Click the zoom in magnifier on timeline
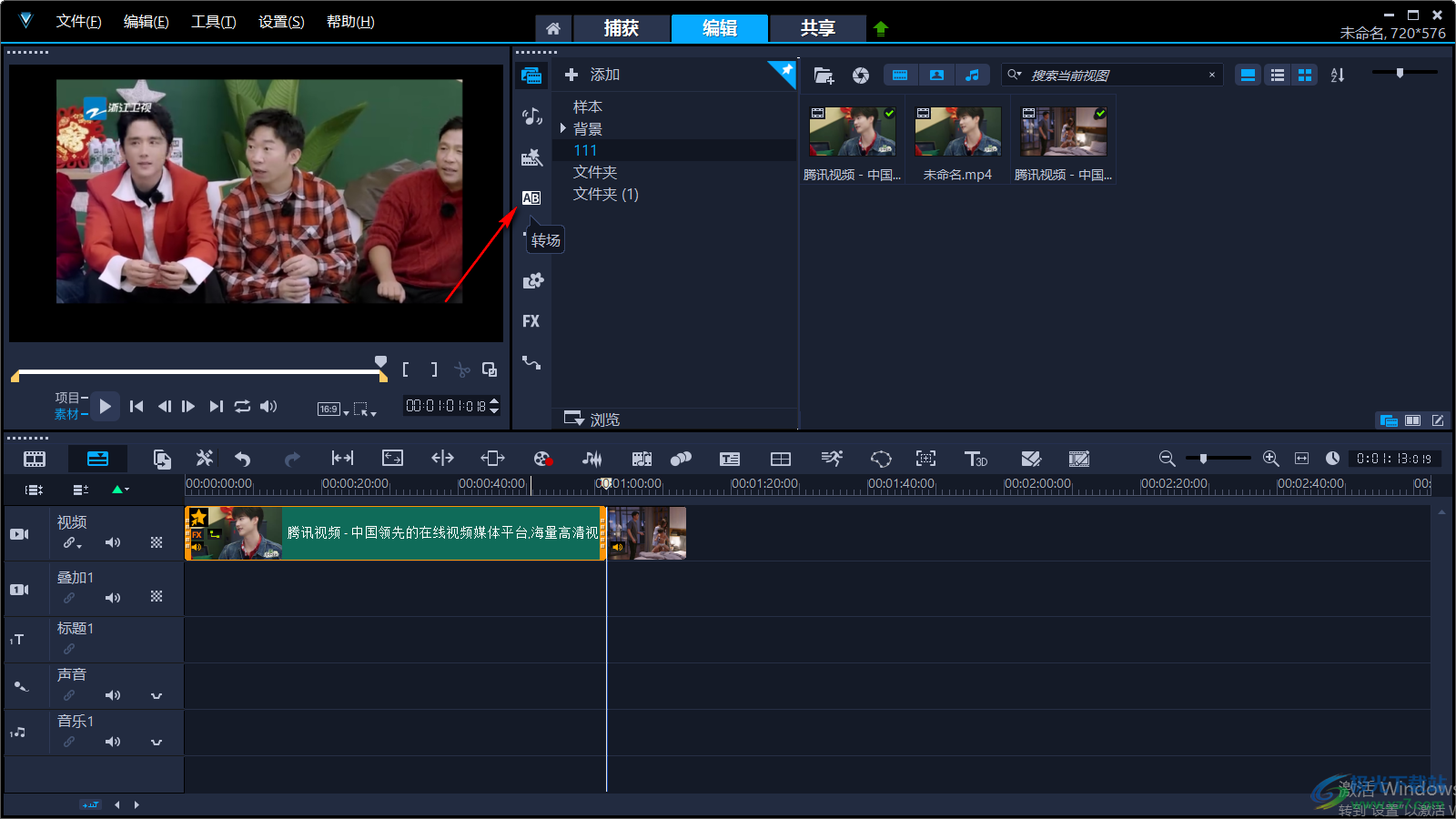This screenshot has height=819, width=1456. point(1271,459)
